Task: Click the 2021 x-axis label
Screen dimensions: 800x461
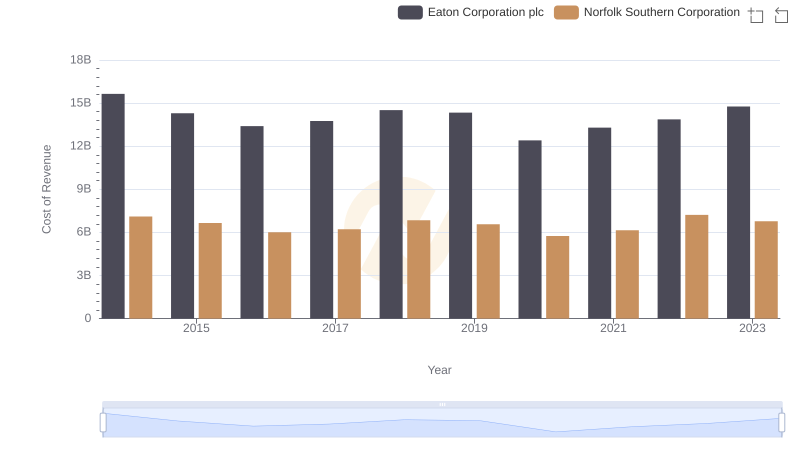Action: 613,328
